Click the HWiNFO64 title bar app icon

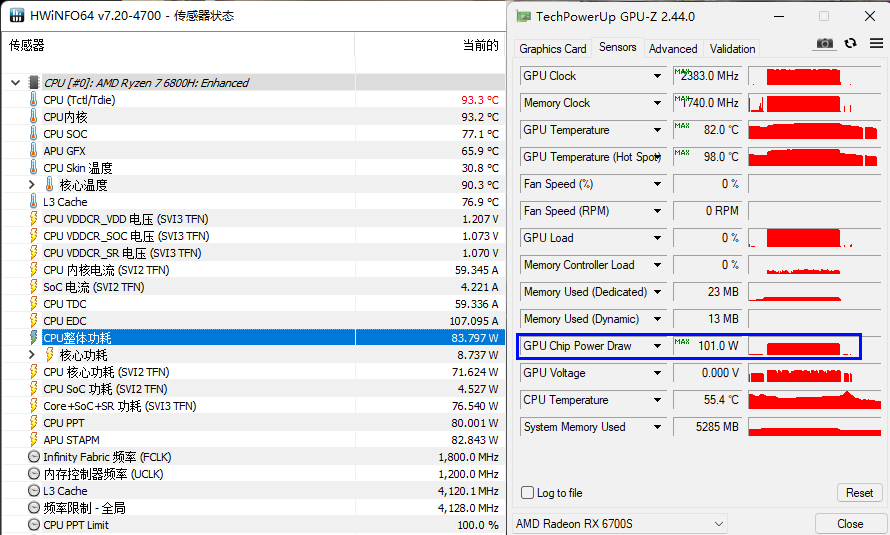coord(17,16)
